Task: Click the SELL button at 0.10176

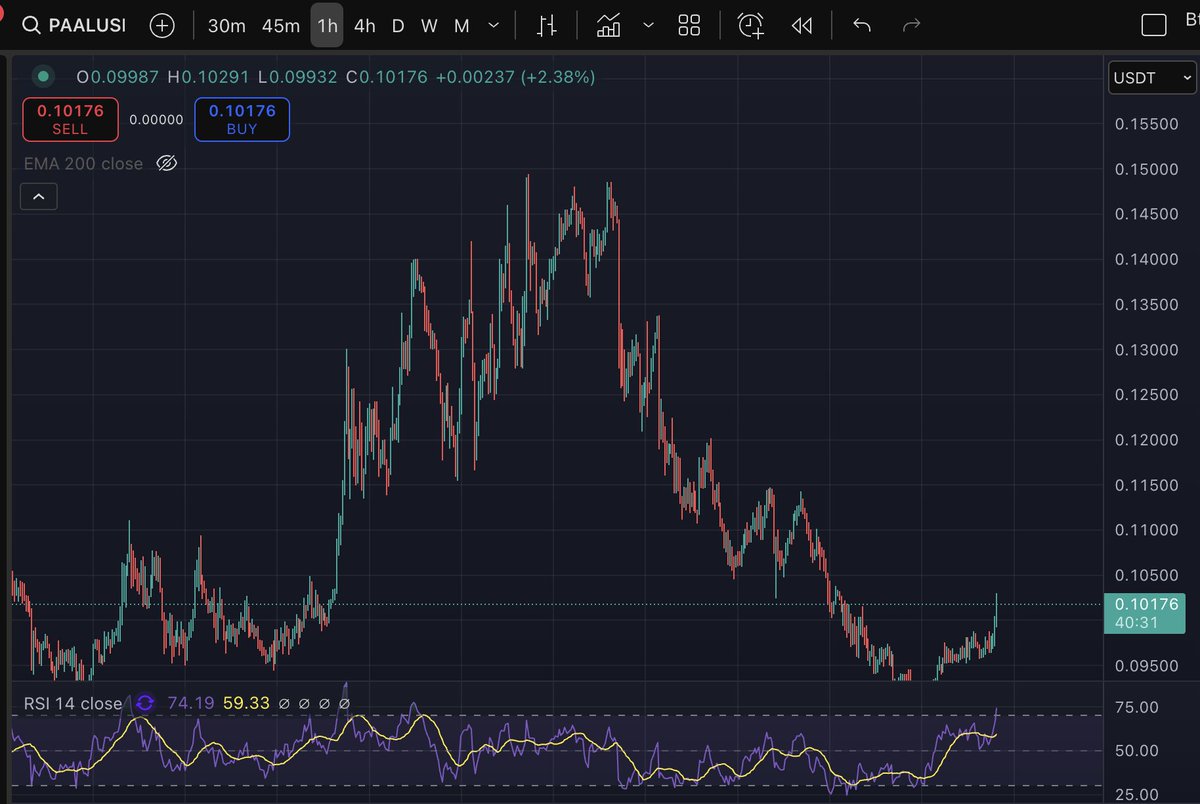Action: pyautogui.click(x=70, y=119)
